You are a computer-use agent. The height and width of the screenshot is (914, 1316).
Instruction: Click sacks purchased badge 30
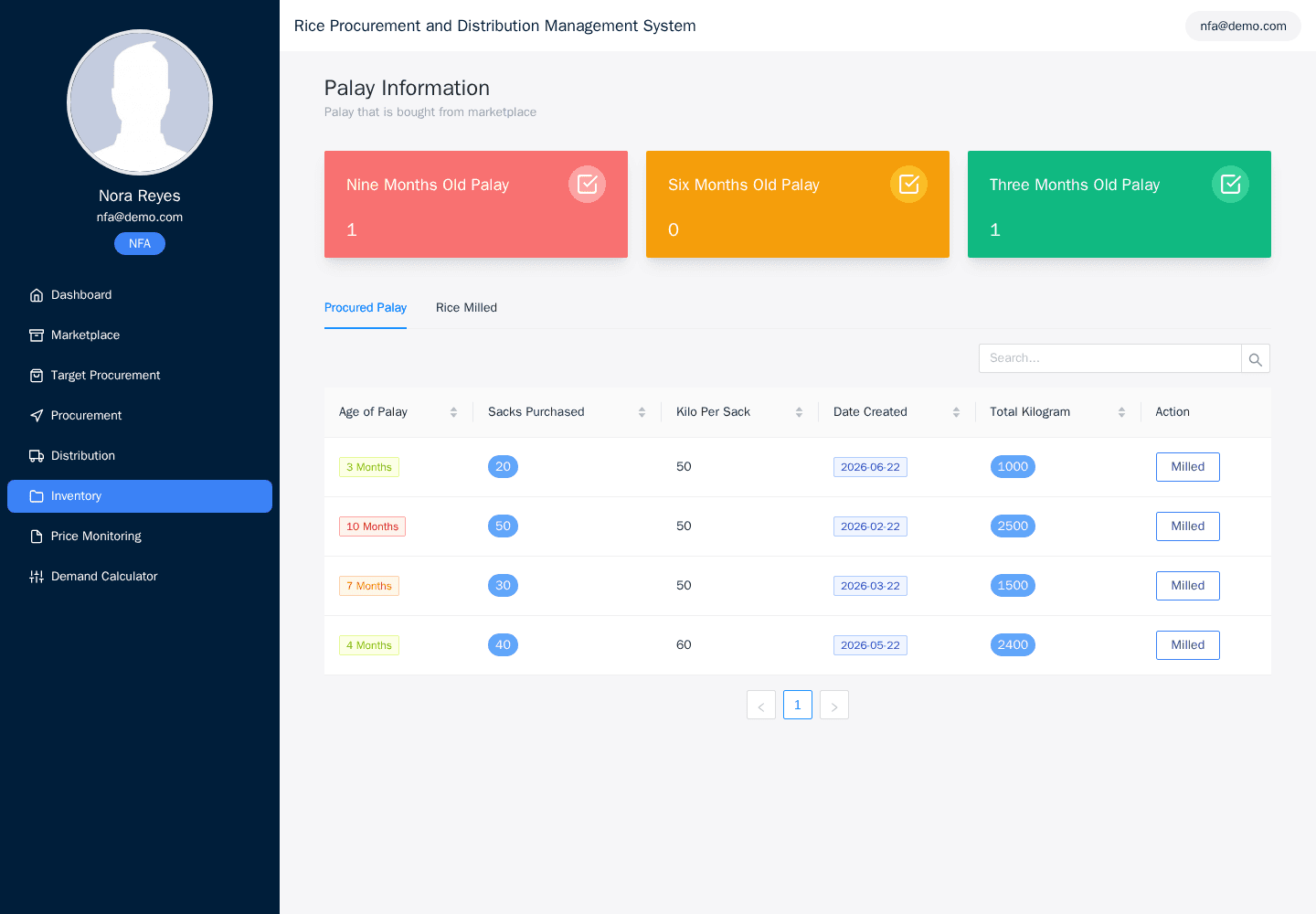point(503,586)
